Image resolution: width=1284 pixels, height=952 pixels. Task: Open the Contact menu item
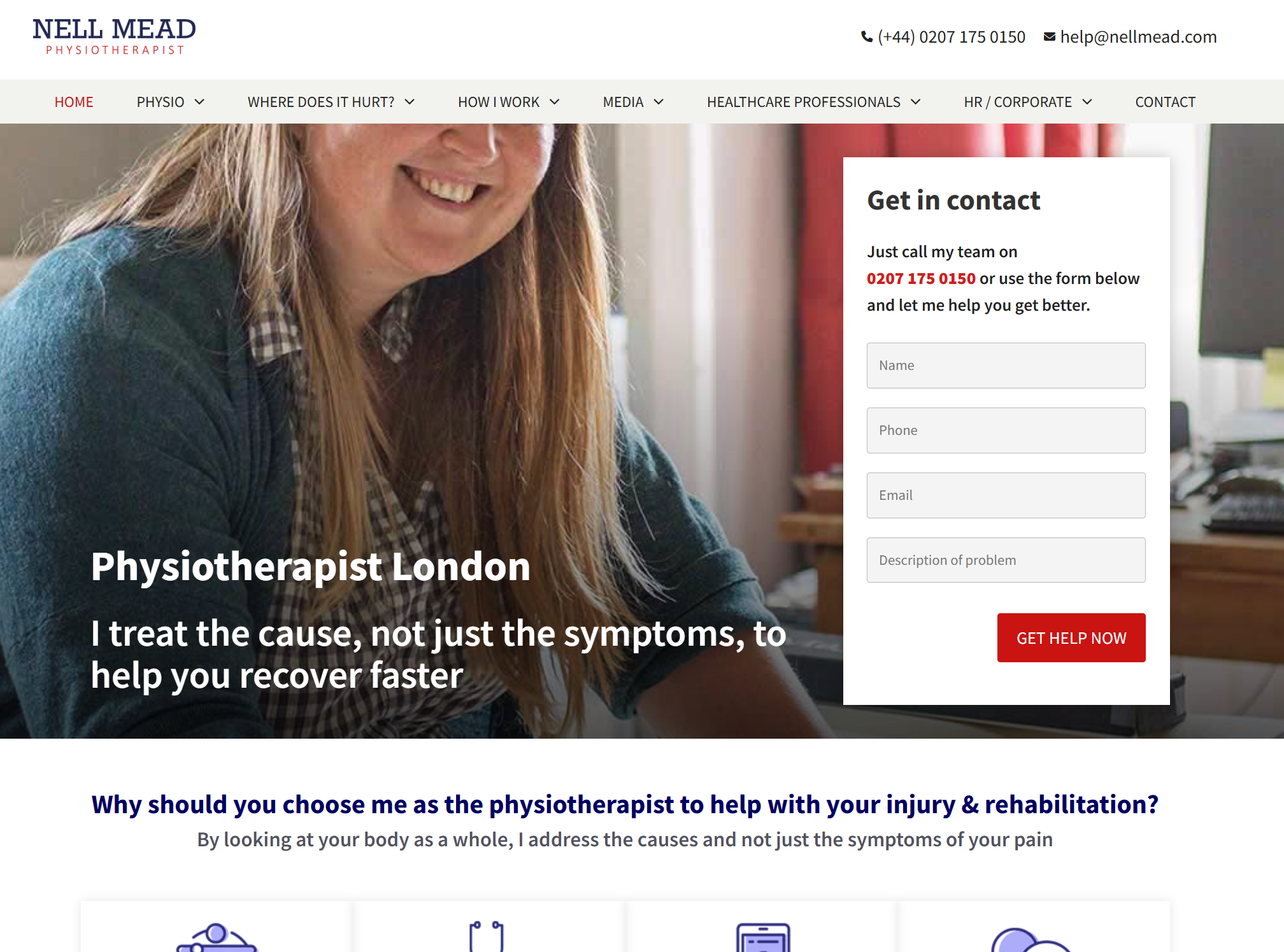pyautogui.click(x=1165, y=102)
